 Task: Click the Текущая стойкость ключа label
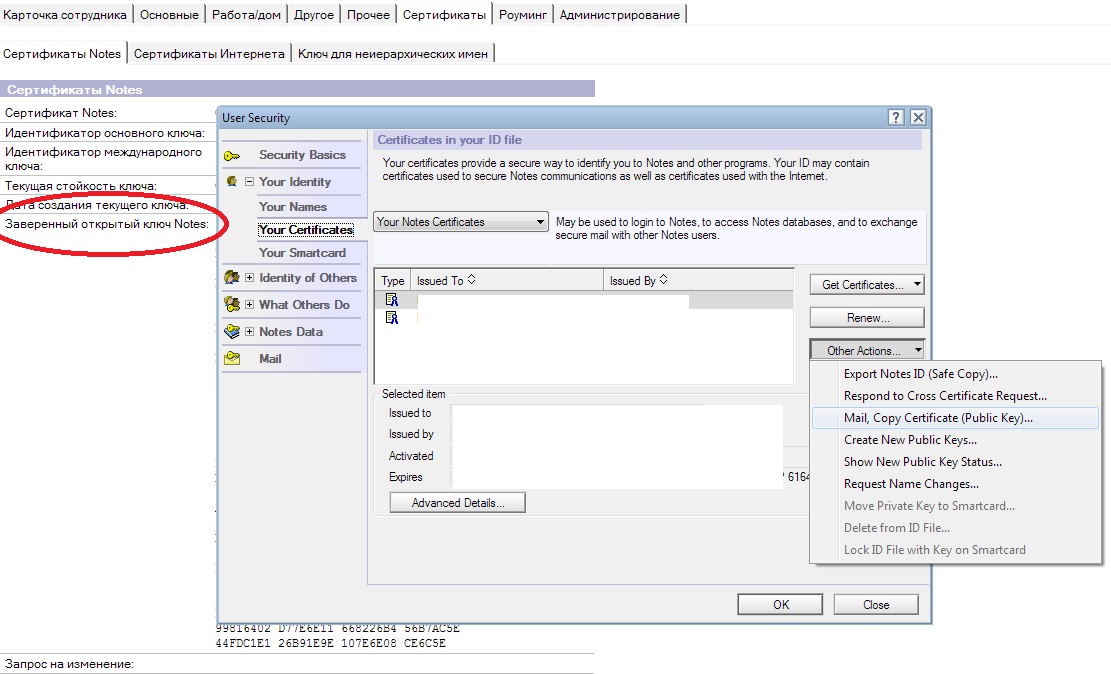(81, 186)
